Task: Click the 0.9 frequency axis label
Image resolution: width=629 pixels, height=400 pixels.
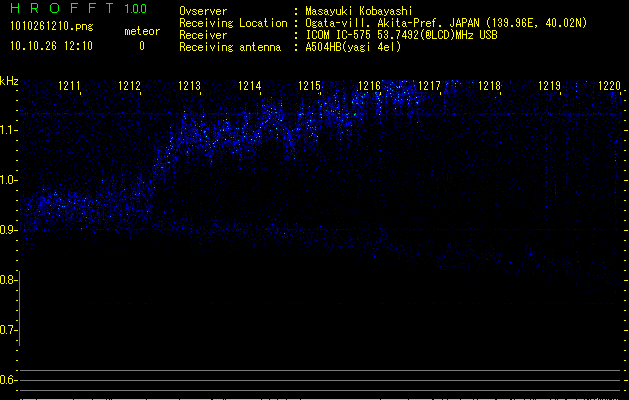Action: [x=8, y=230]
